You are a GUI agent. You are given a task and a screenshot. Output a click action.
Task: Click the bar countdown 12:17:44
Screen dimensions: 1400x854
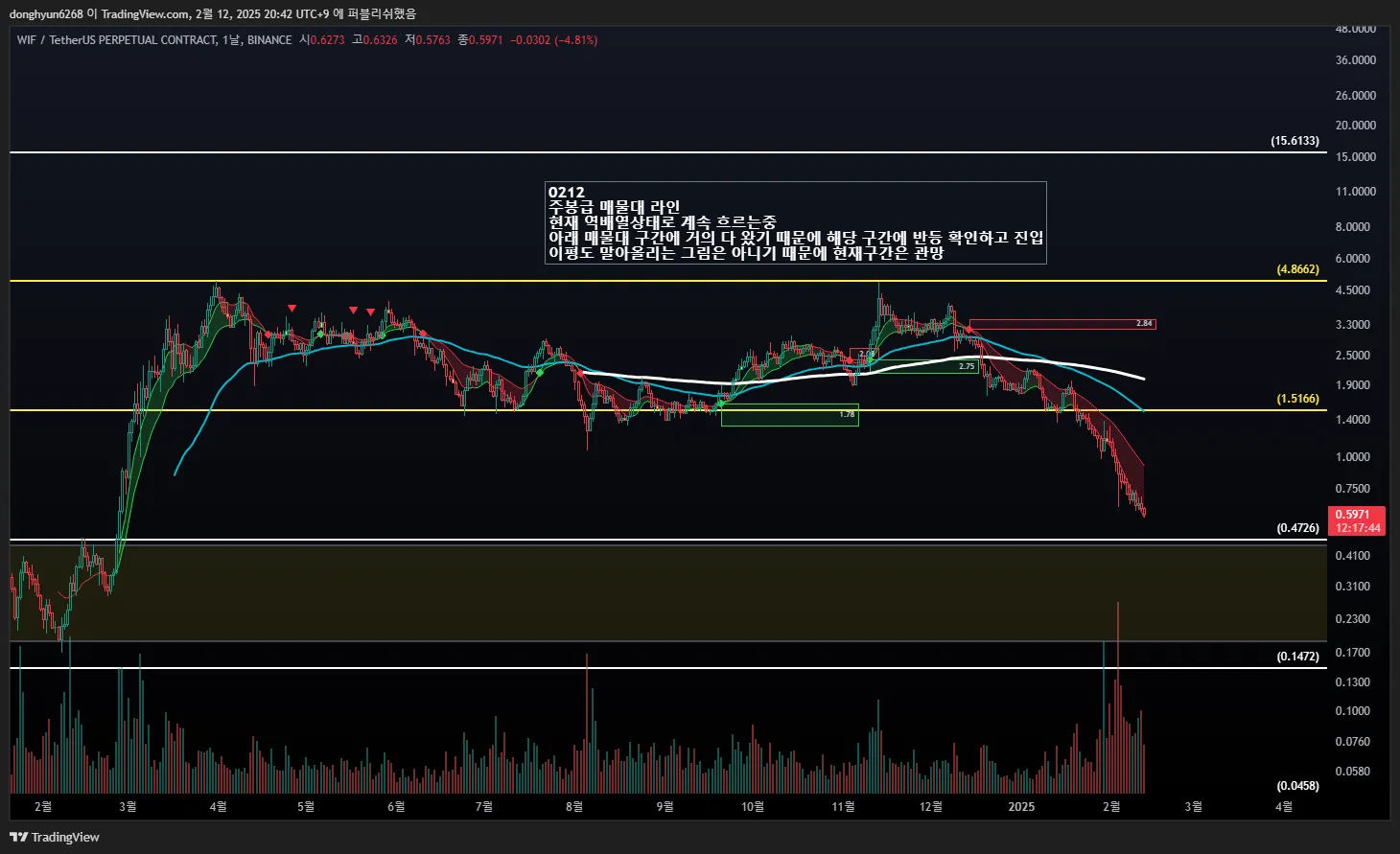tap(1356, 528)
